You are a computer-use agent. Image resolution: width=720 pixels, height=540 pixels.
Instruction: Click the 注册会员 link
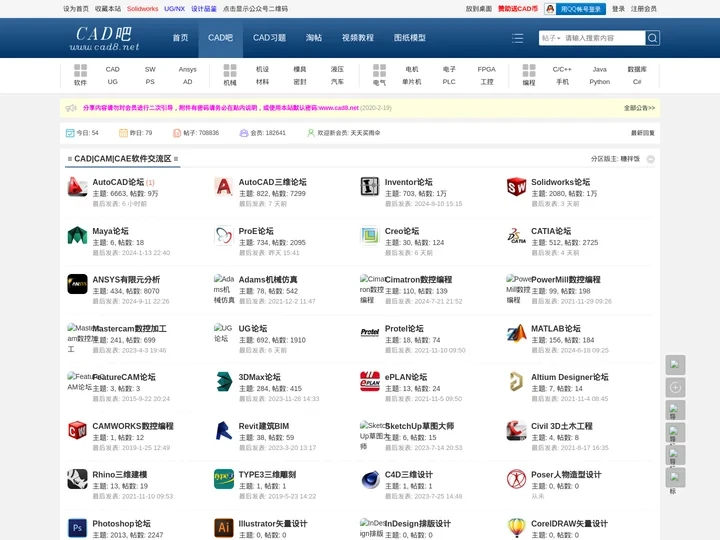coord(644,9)
